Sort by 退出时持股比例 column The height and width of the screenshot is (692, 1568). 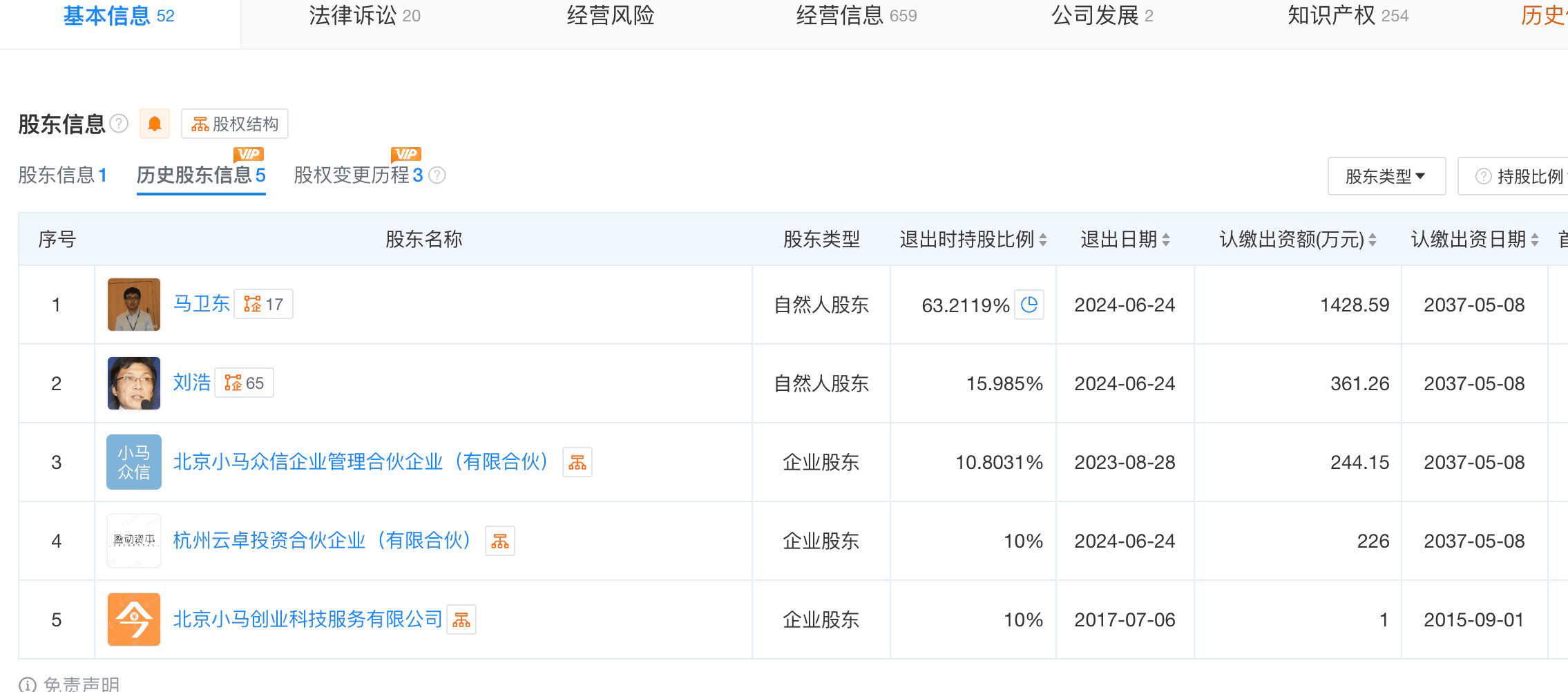1043,240
